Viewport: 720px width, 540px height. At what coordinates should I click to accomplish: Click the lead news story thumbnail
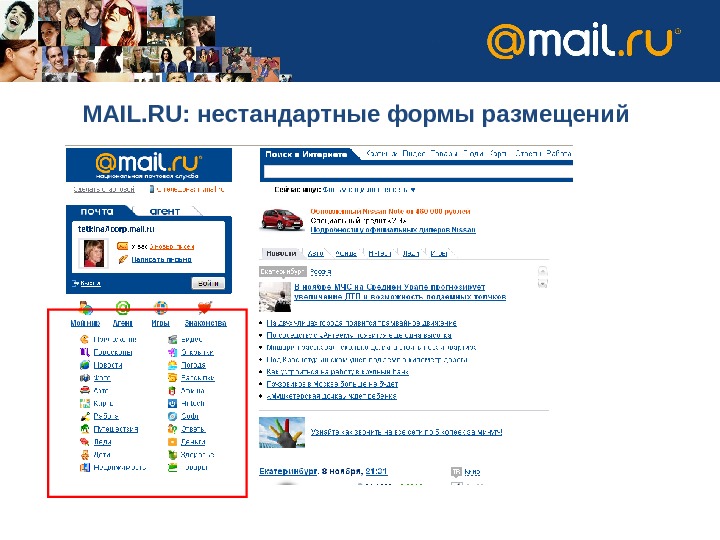[275, 297]
